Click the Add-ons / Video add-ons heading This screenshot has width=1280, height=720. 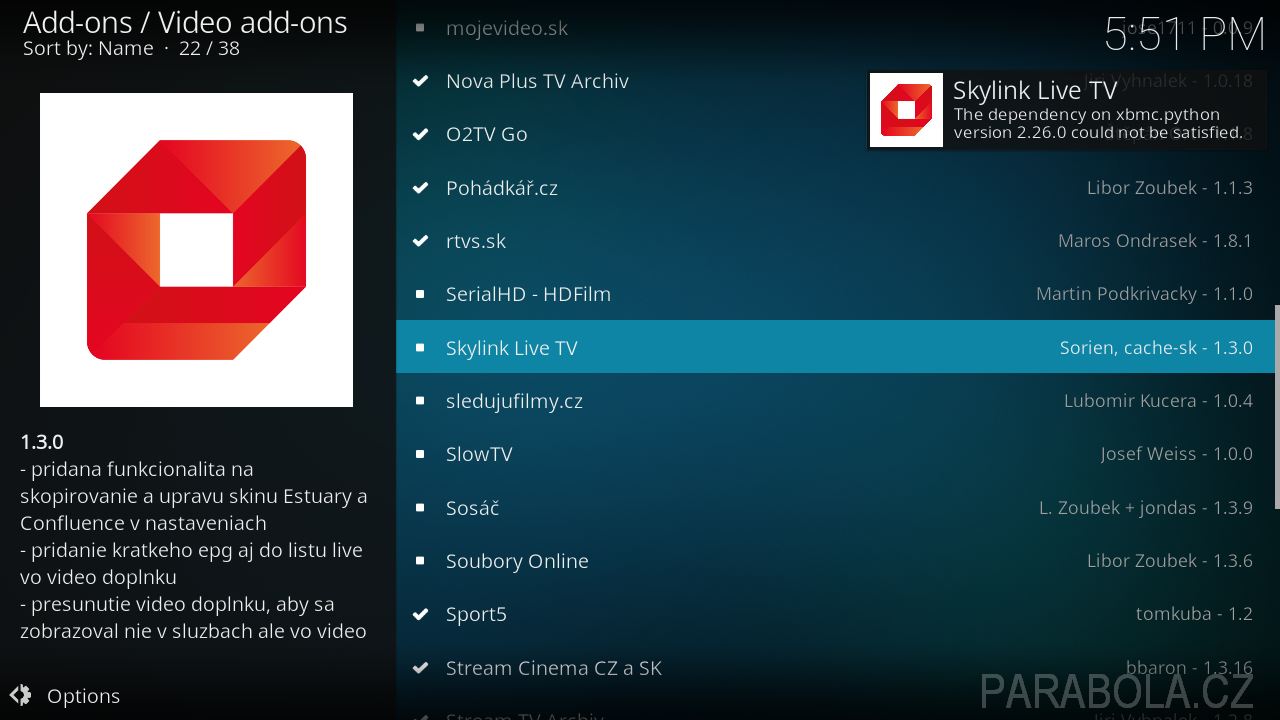pyautogui.click(x=185, y=22)
